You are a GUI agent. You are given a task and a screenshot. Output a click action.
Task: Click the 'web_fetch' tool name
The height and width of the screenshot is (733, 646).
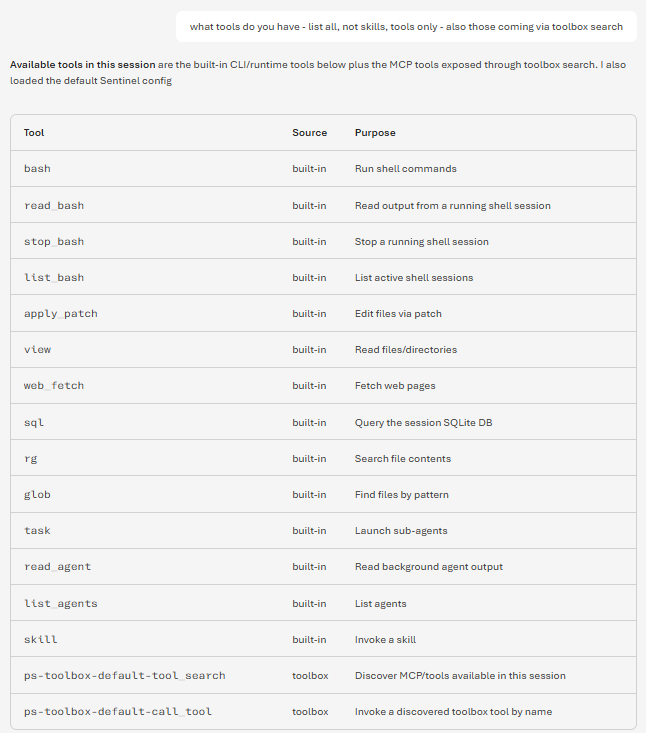[54, 386]
